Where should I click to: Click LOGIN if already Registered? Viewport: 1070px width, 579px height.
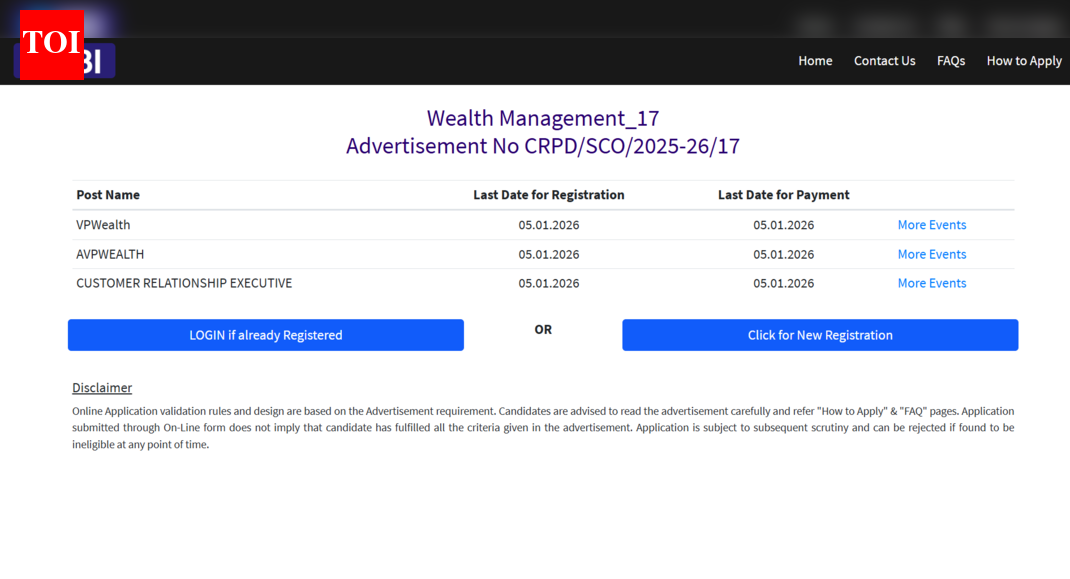(265, 335)
